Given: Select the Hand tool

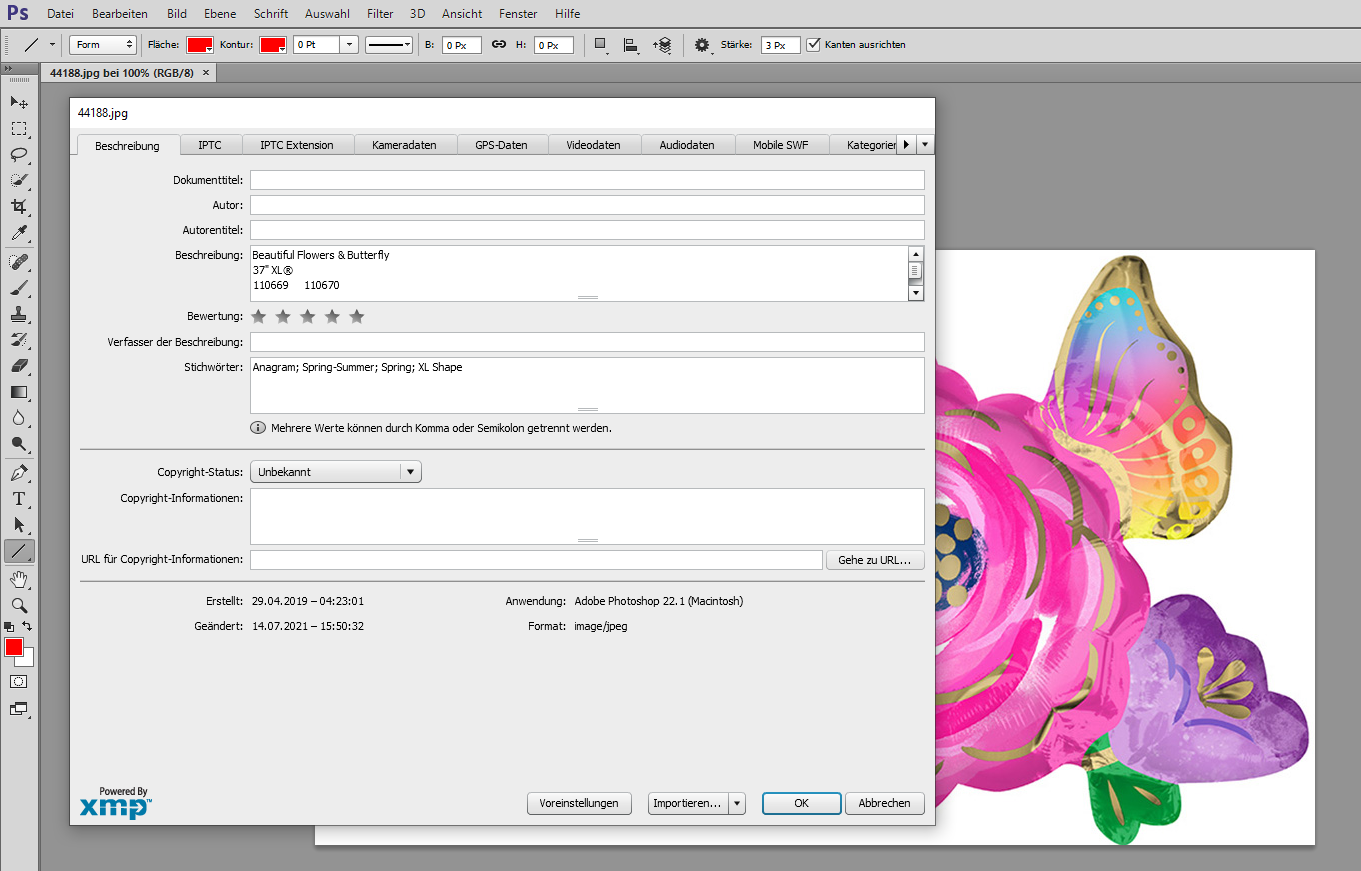Looking at the screenshot, I should click(18, 580).
